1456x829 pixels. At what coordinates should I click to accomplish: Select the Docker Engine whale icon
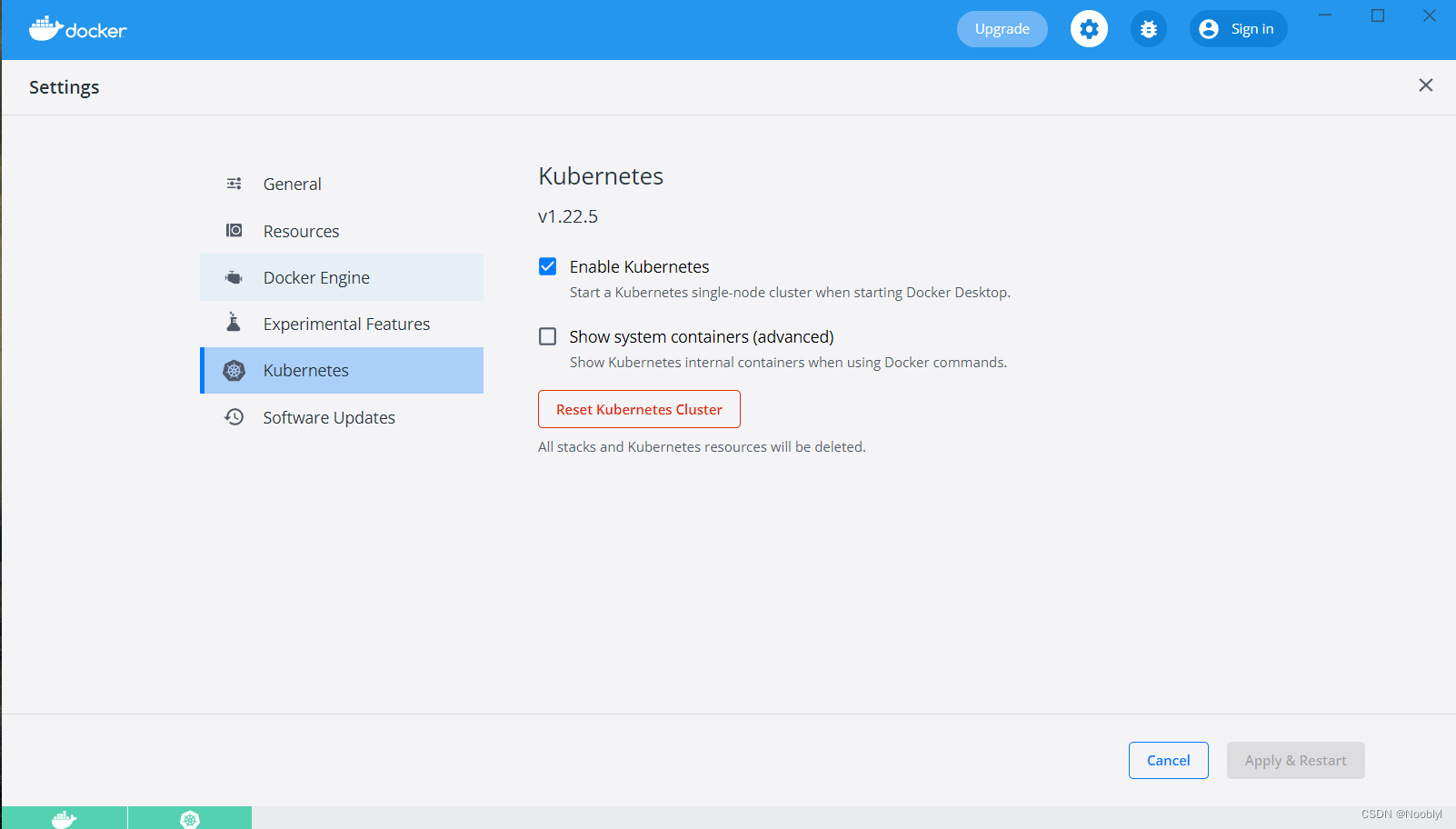point(234,277)
